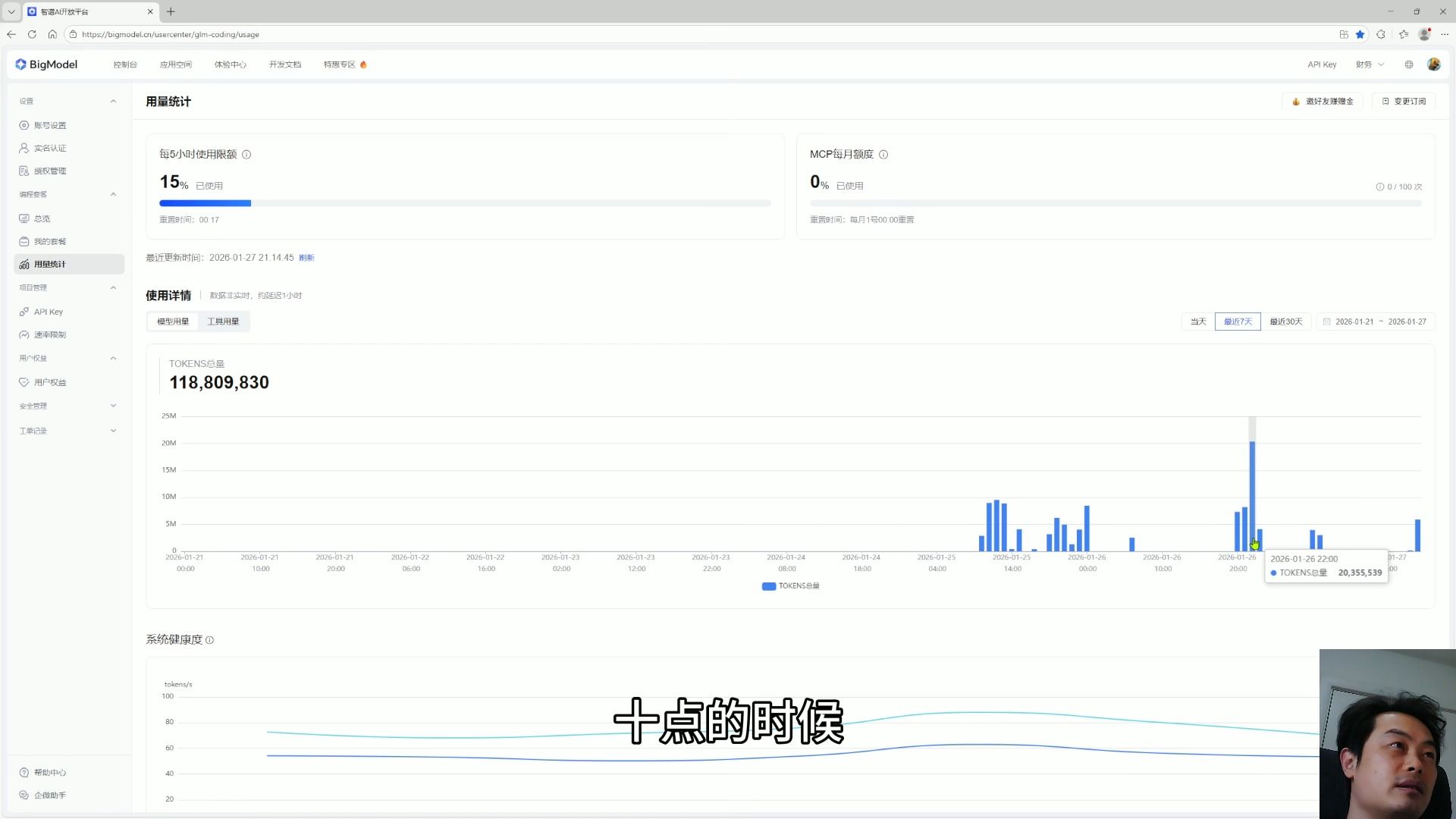
Task: Click 刷新 link near update time
Action: (x=306, y=258)
